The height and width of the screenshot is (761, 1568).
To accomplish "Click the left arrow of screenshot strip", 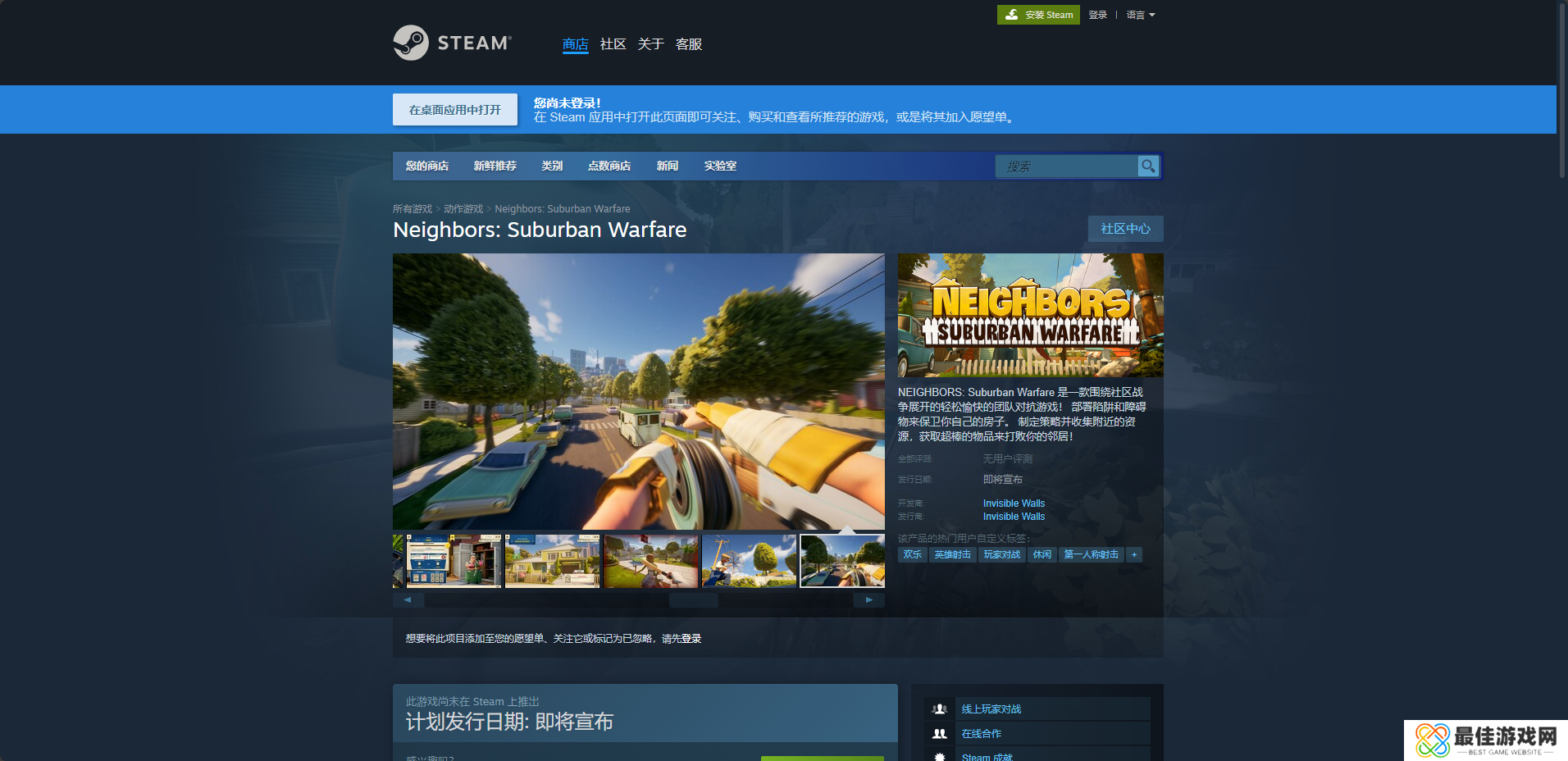I will pyautogui.click(x=408, y=600).
